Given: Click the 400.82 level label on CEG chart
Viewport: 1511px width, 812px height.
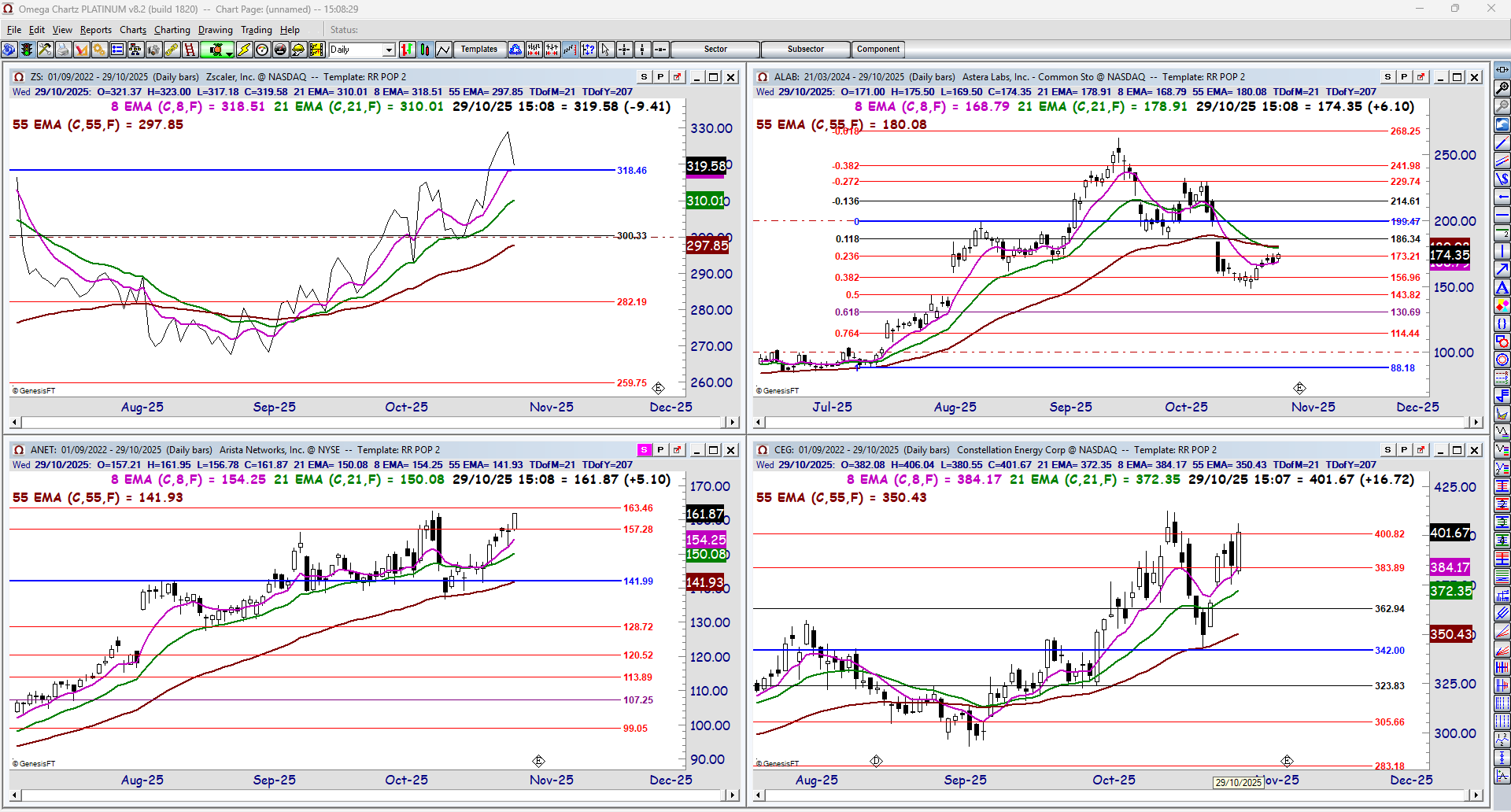Looking at the screenshot, I should point(1390,534).
